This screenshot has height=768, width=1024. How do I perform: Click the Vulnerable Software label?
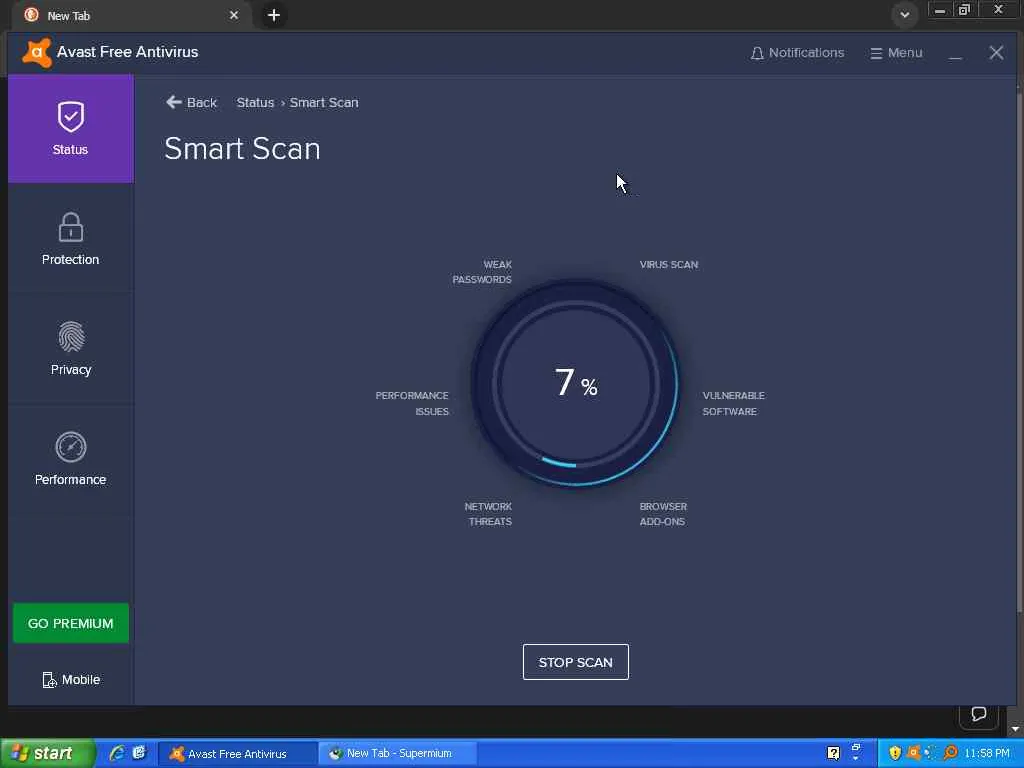click(733, 404)
